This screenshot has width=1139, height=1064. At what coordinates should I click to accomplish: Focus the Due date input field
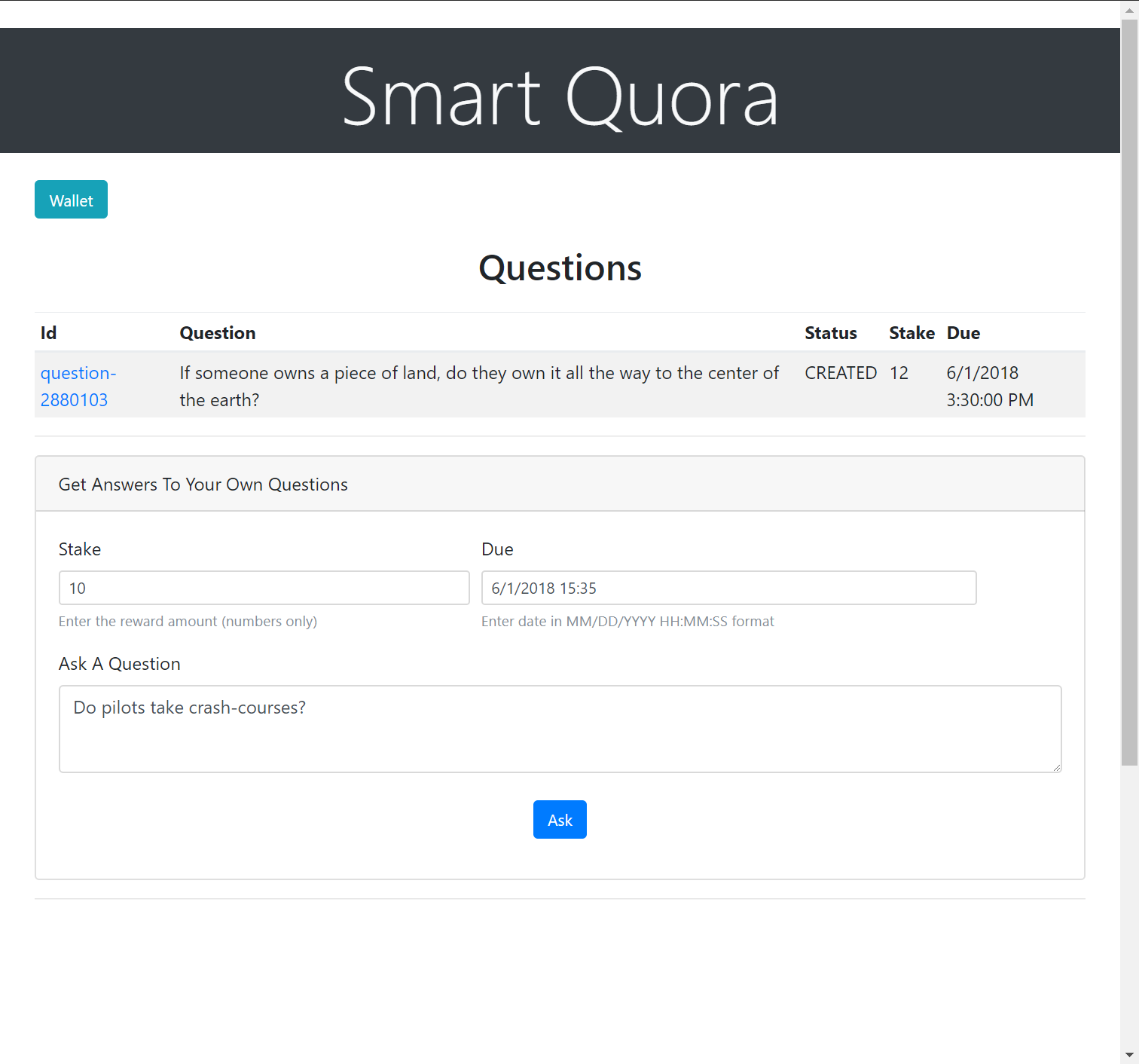(729, 588)
